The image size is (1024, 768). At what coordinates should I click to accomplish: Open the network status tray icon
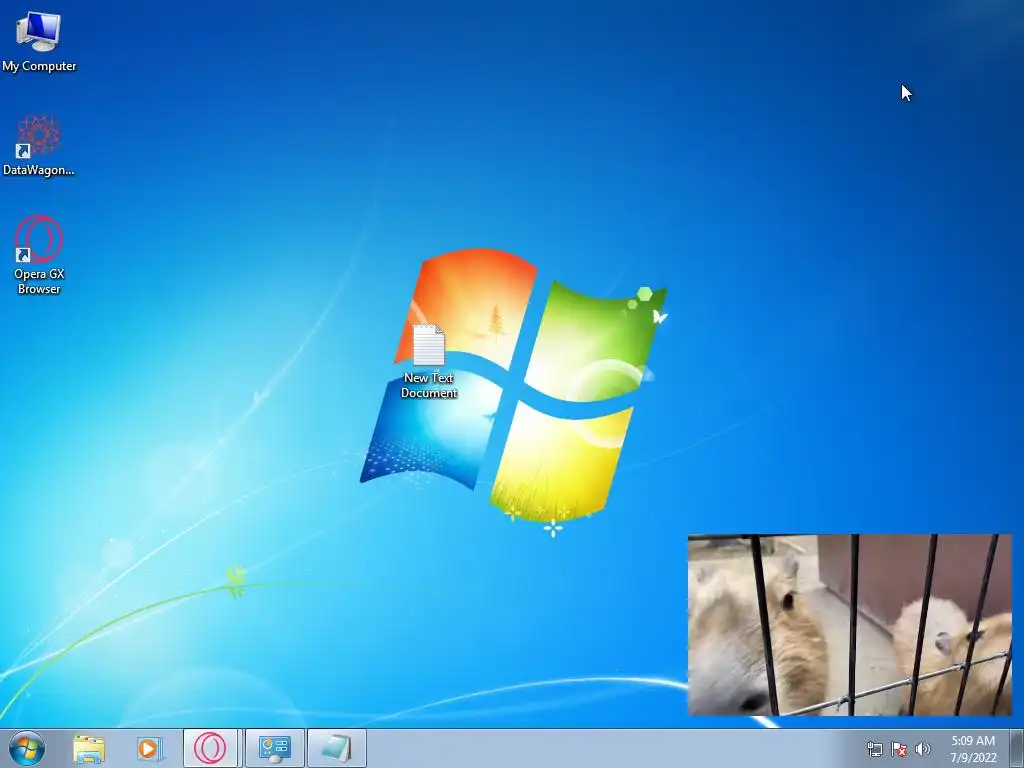coord(874,749)
